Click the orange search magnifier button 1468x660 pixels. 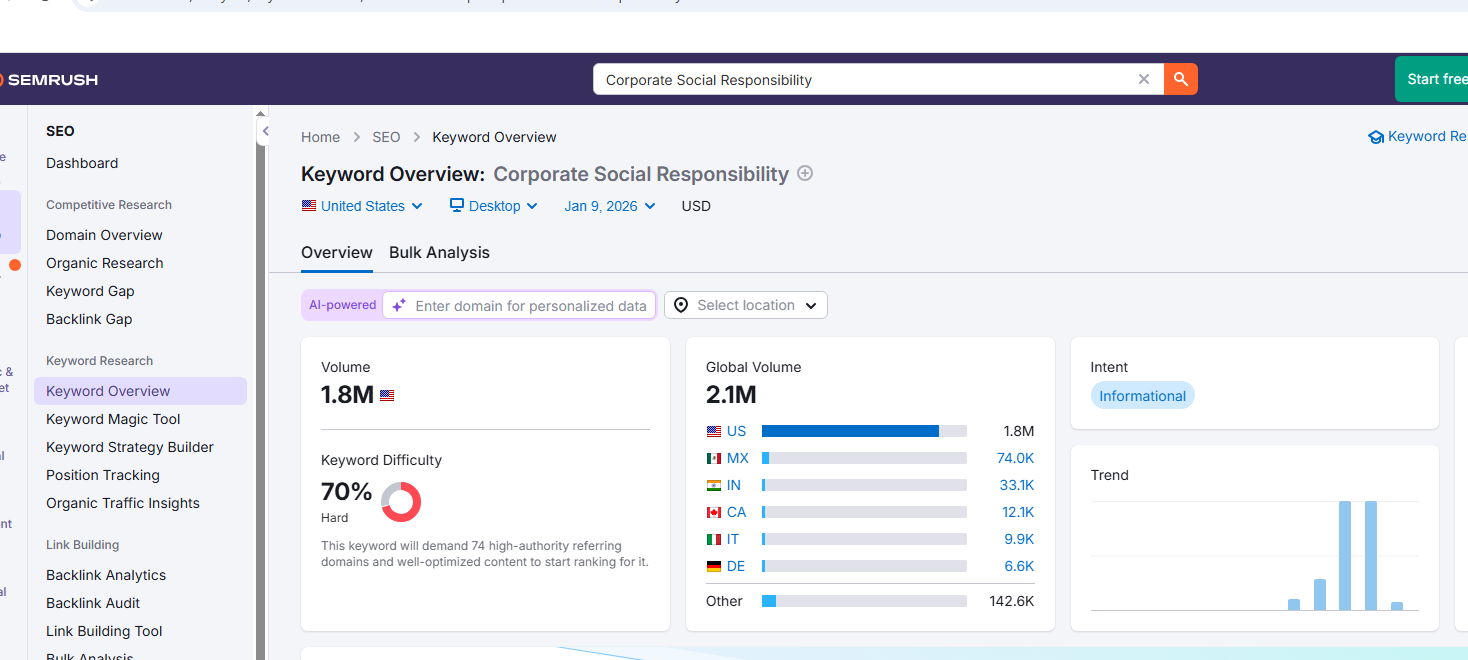1181,79
